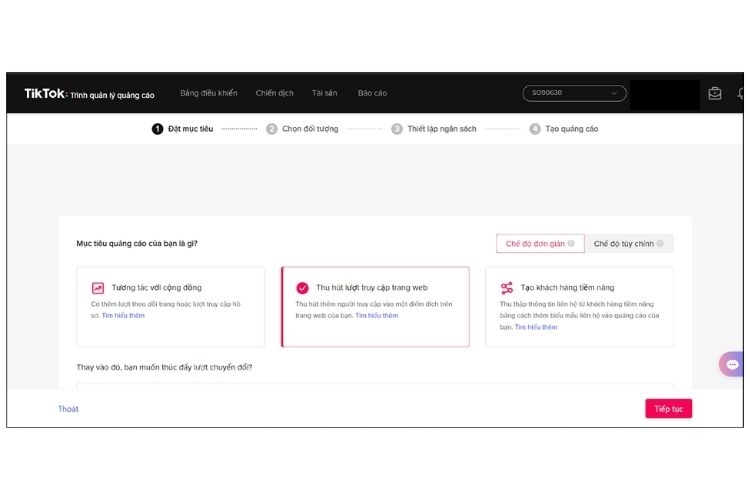Click the 'Tương tác với cộng đồng' chart icon

click(x=98, y=288)
